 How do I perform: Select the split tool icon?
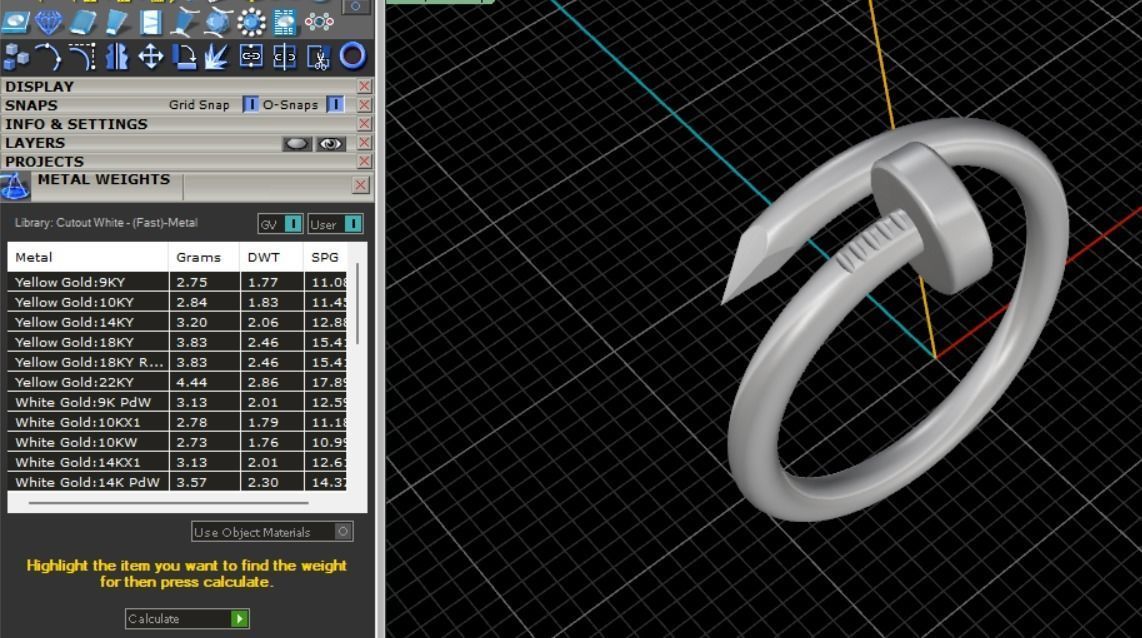(x=285, y=56)
